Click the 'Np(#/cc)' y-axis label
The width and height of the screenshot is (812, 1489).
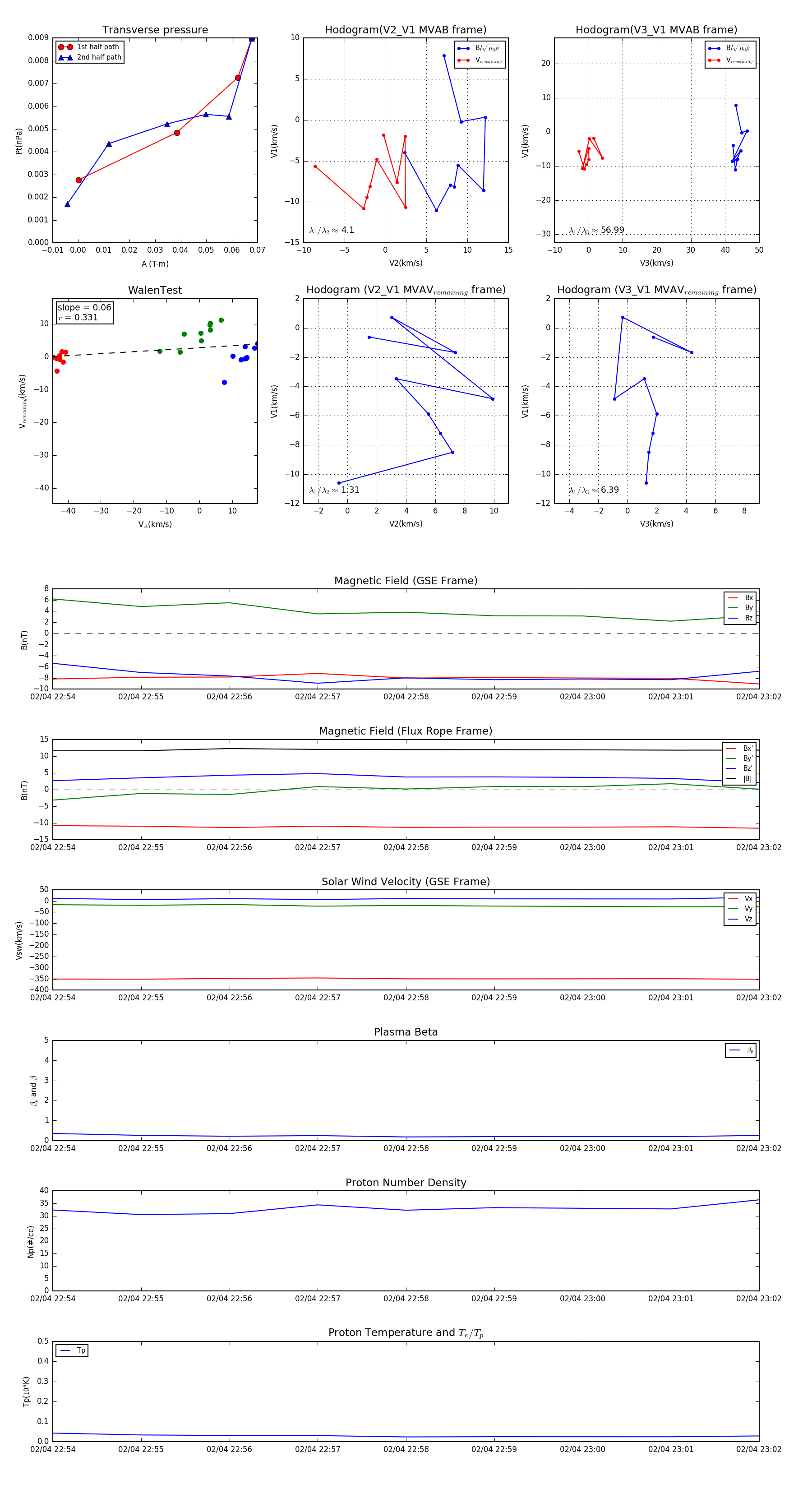tap(30, 1241)
